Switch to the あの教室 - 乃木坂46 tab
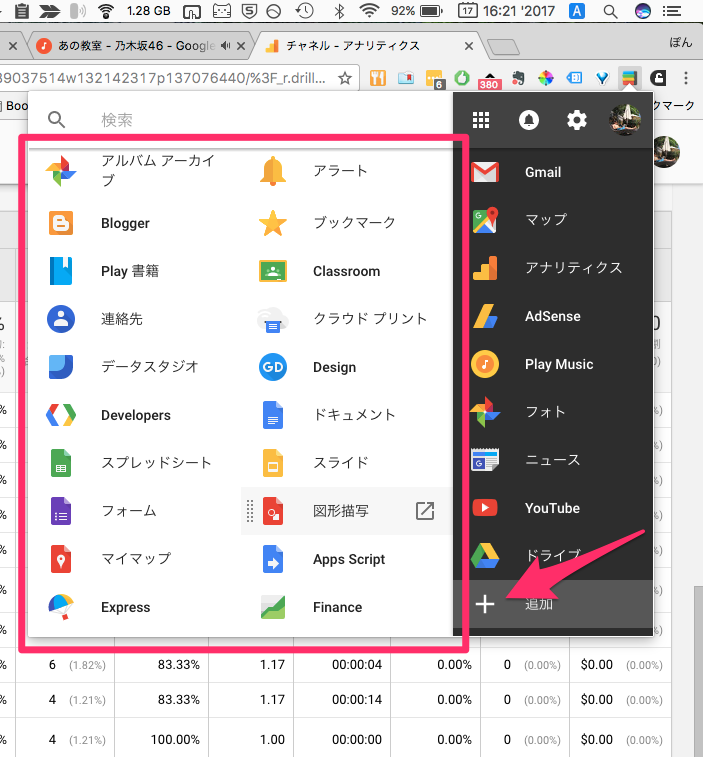 140,46
